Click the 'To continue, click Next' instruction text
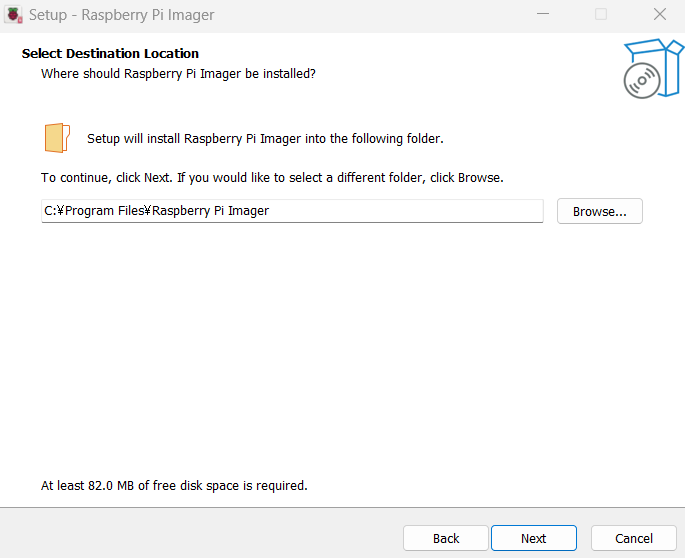 click(272, 177)
